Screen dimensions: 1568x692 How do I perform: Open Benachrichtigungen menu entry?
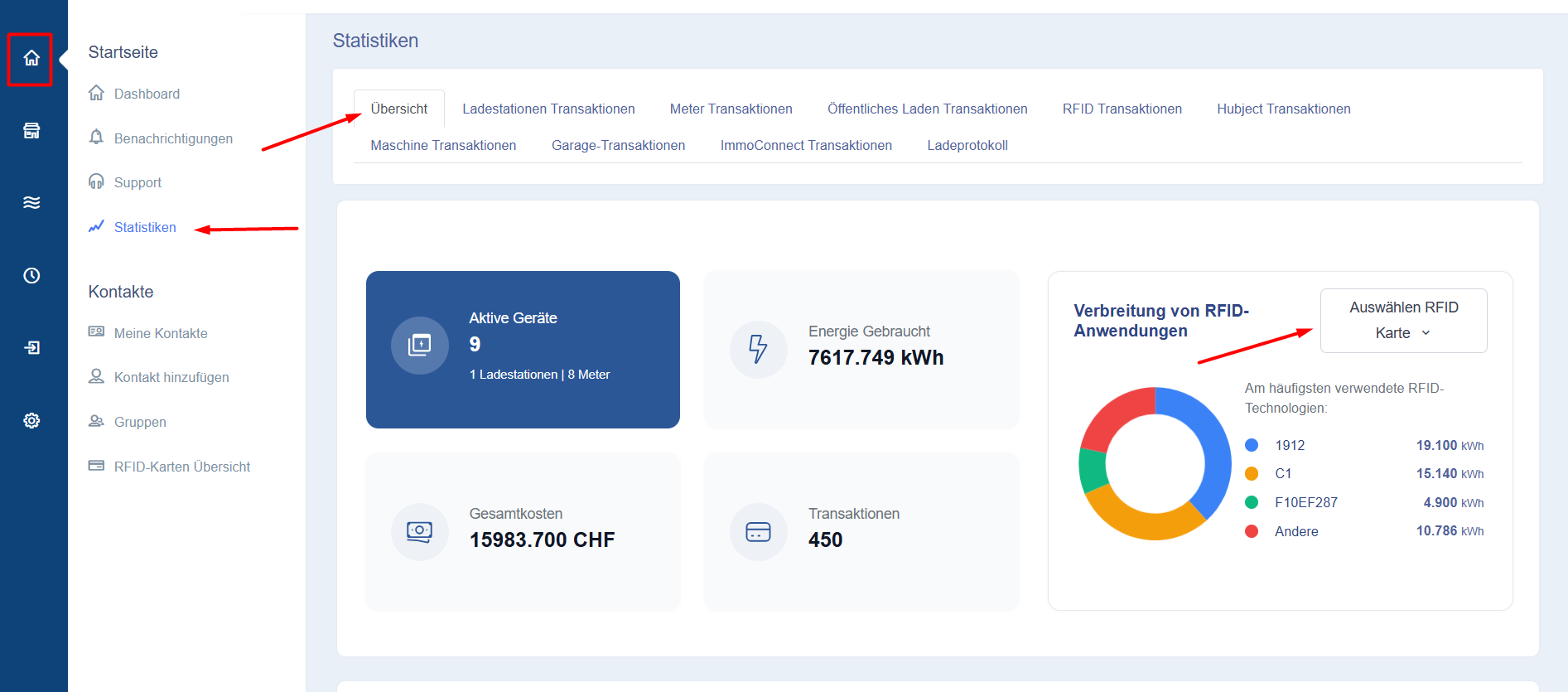coord(173,138)
